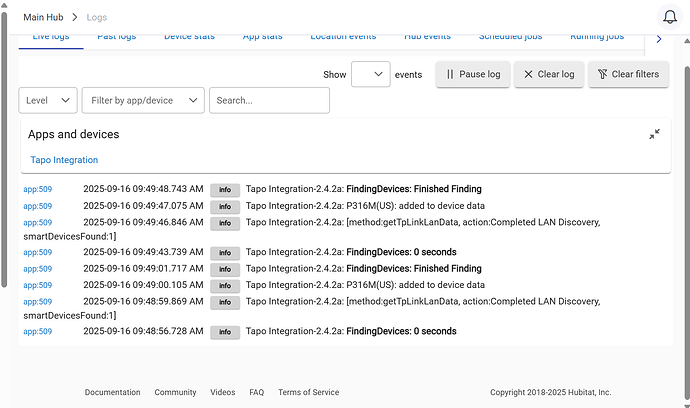This screenshot has width=690, height=408.
Task: Open app:509 link at 09:49:48.743
Action: [37, 189]
